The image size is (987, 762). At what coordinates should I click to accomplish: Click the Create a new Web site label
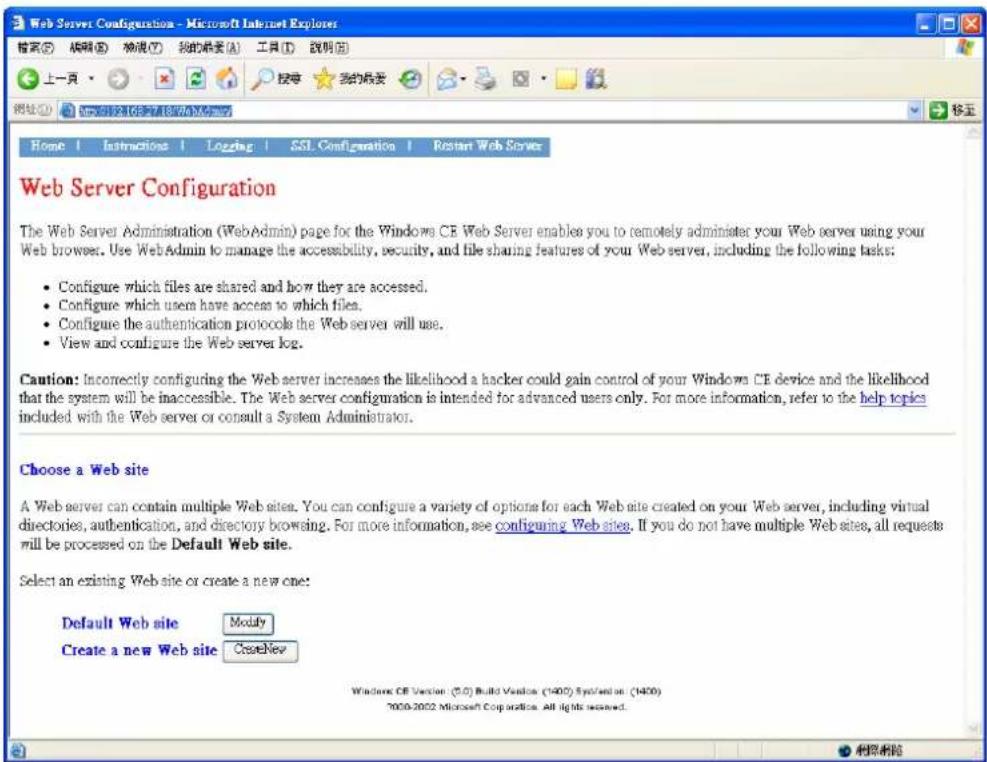(139, 650)
